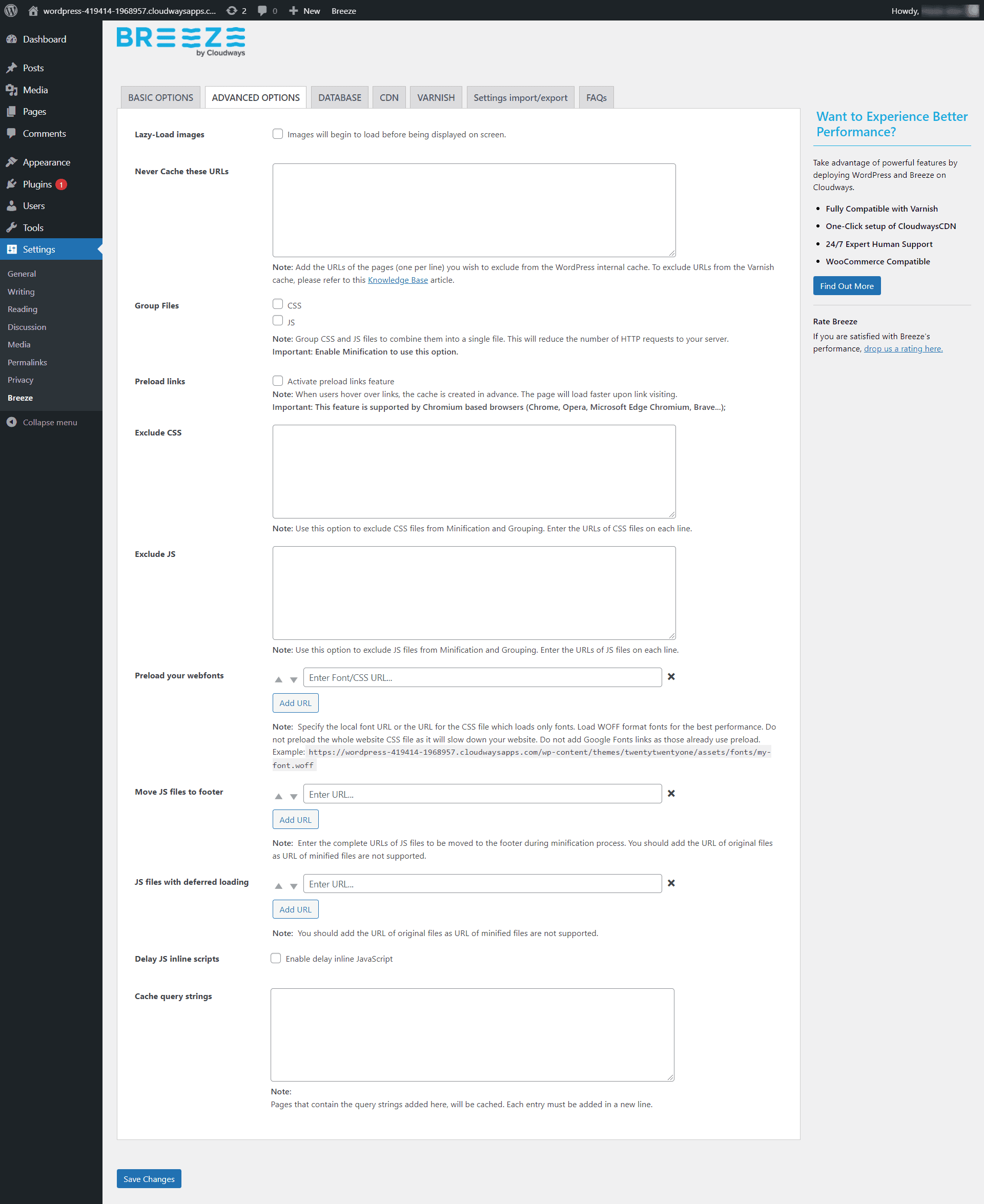Click the Find Out More button
Screen dimensions: 984x1204
[846, 285]
